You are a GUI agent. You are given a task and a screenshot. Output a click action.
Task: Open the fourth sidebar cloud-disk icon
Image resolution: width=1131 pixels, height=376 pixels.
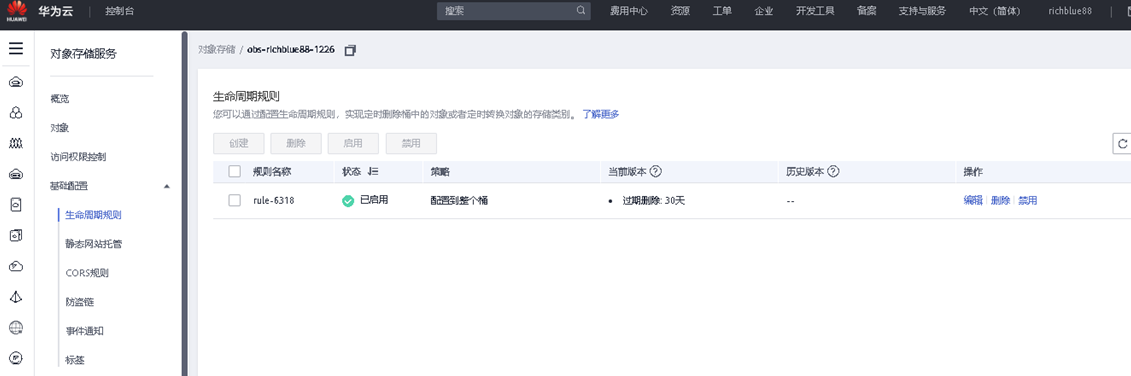coord(16,174)
